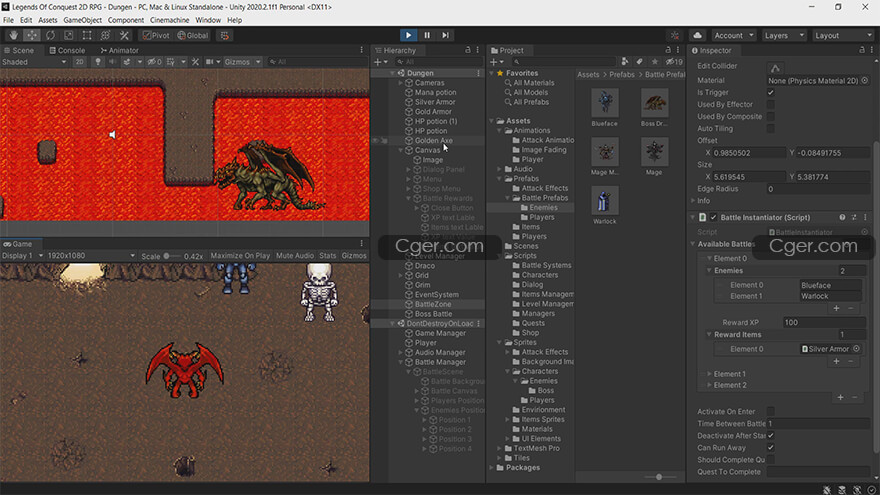
Task: Open Shaded draw mode dropdown
Action: pyautogui.click(x=34, y=62)
